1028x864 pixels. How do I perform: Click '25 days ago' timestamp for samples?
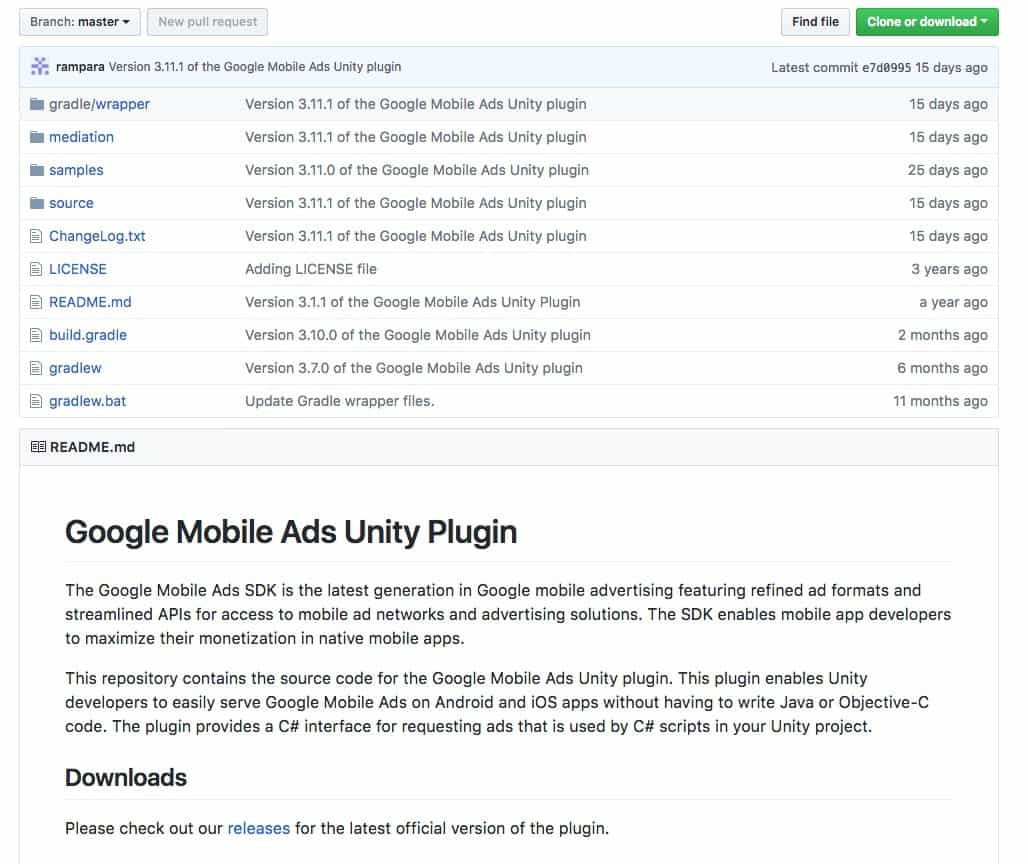(x=947, y=170)
